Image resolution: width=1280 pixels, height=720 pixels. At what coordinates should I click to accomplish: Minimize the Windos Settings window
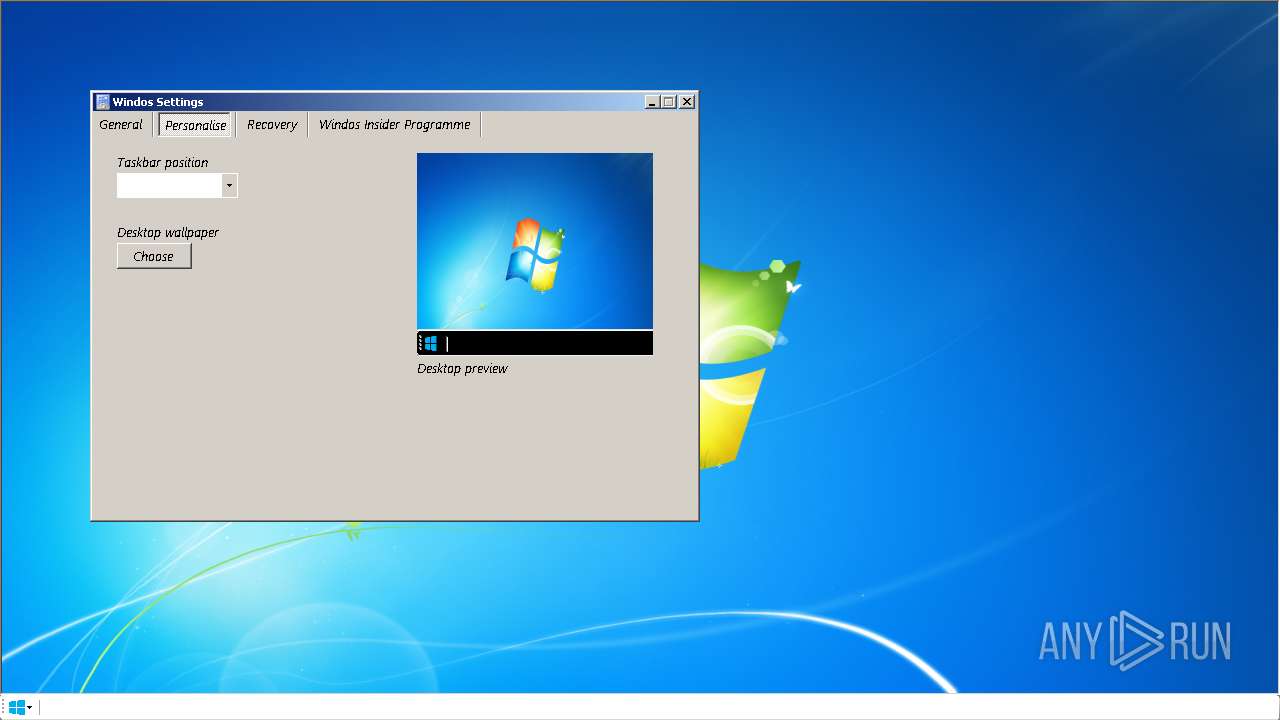click(652, 102)
